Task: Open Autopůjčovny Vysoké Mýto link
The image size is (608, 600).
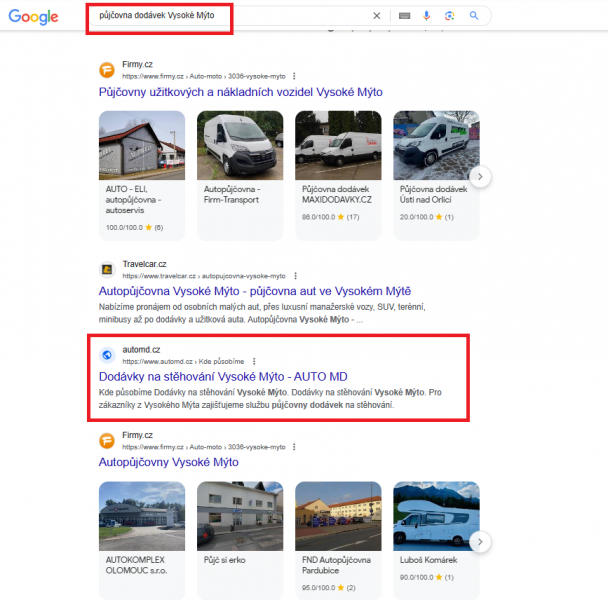Action: point(168,462)
